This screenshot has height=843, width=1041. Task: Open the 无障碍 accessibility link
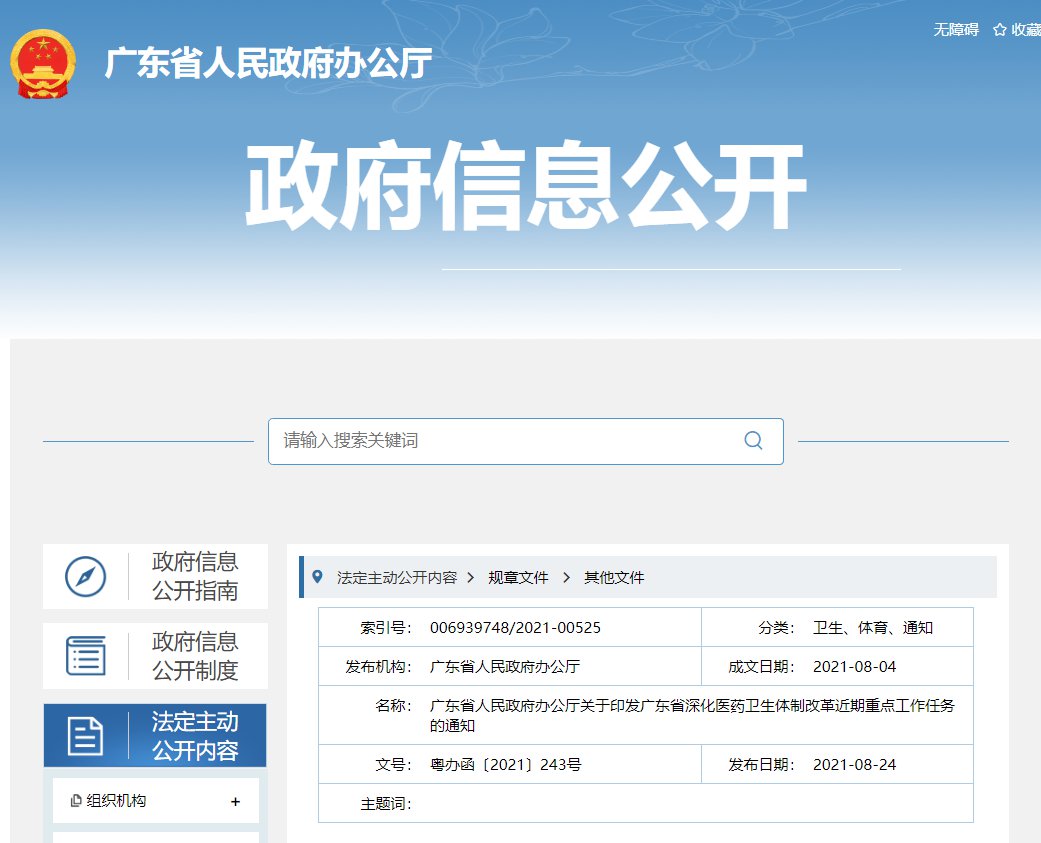(955, 30)
